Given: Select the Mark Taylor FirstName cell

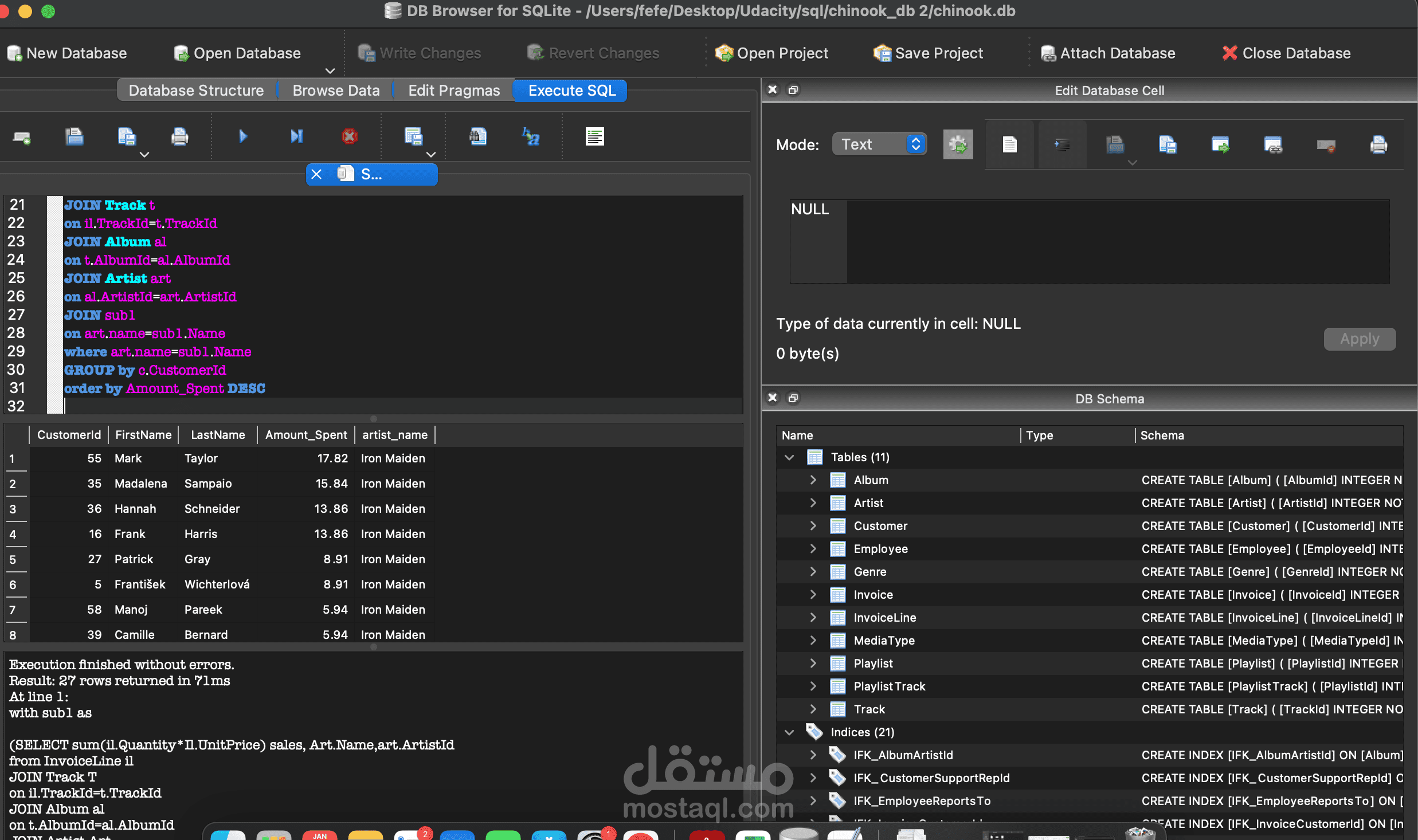Looking at the screenshot, I should click(x=143, y=458).
